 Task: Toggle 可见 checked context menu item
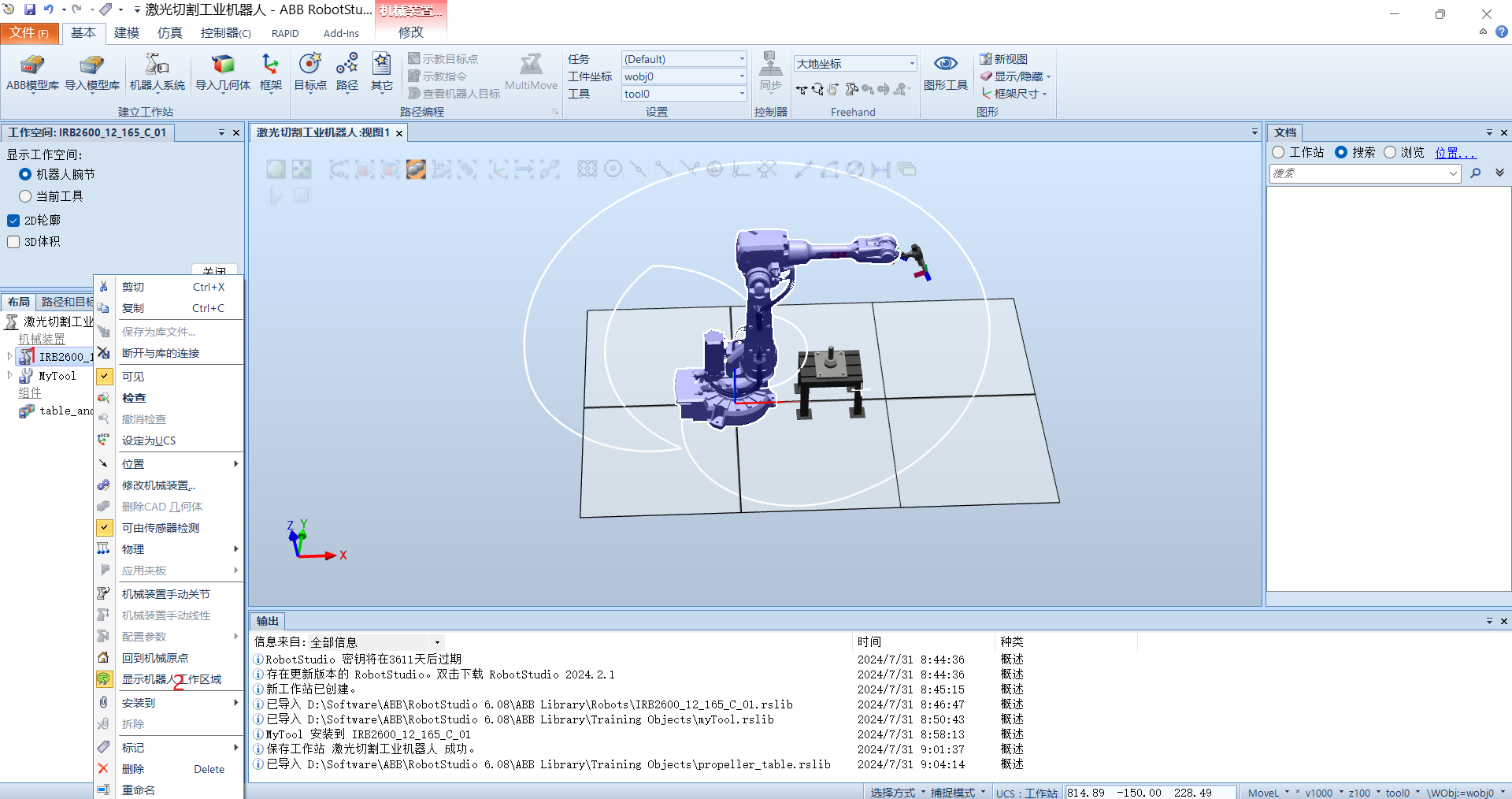[169, 377]
